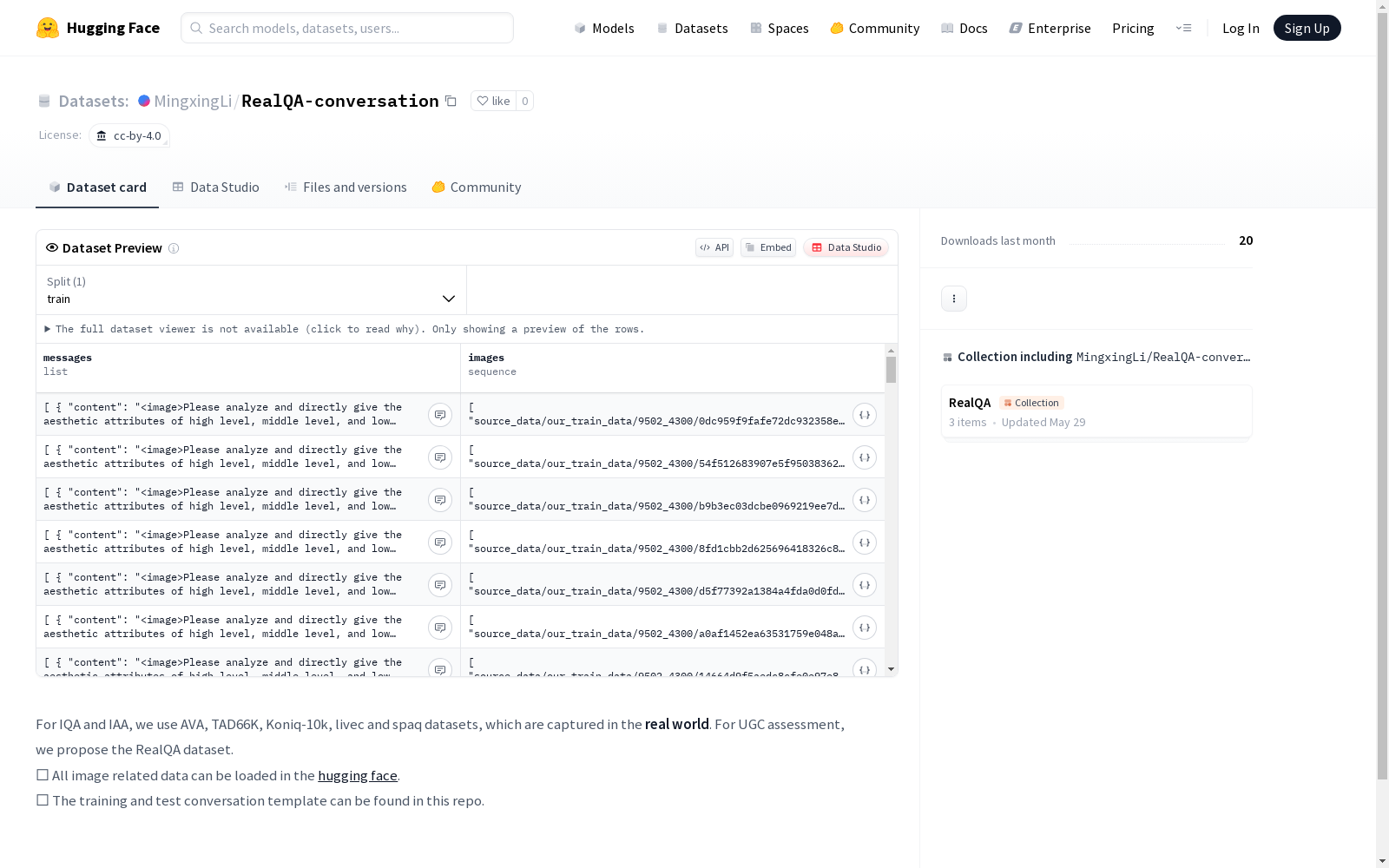This screenshot has height=868, width=1389.
Task: Open the Enterprise page
Action: pos(1050,28)
